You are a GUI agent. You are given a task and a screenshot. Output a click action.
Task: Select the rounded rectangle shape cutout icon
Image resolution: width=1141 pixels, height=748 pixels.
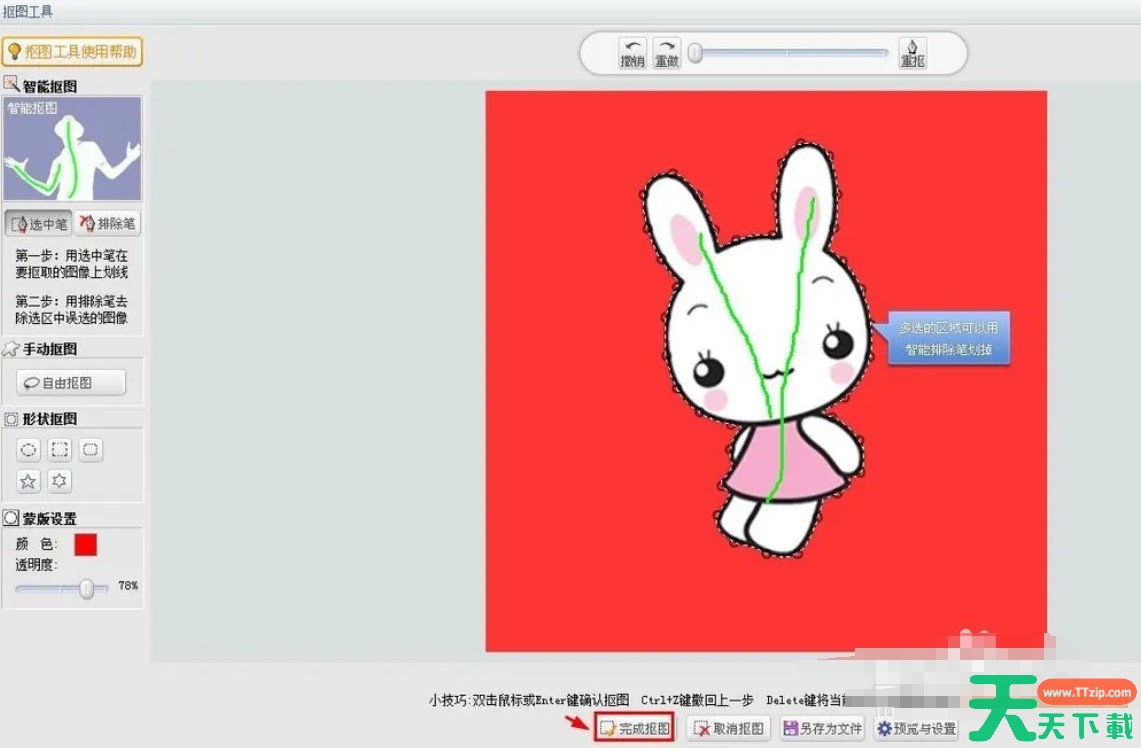91,450
